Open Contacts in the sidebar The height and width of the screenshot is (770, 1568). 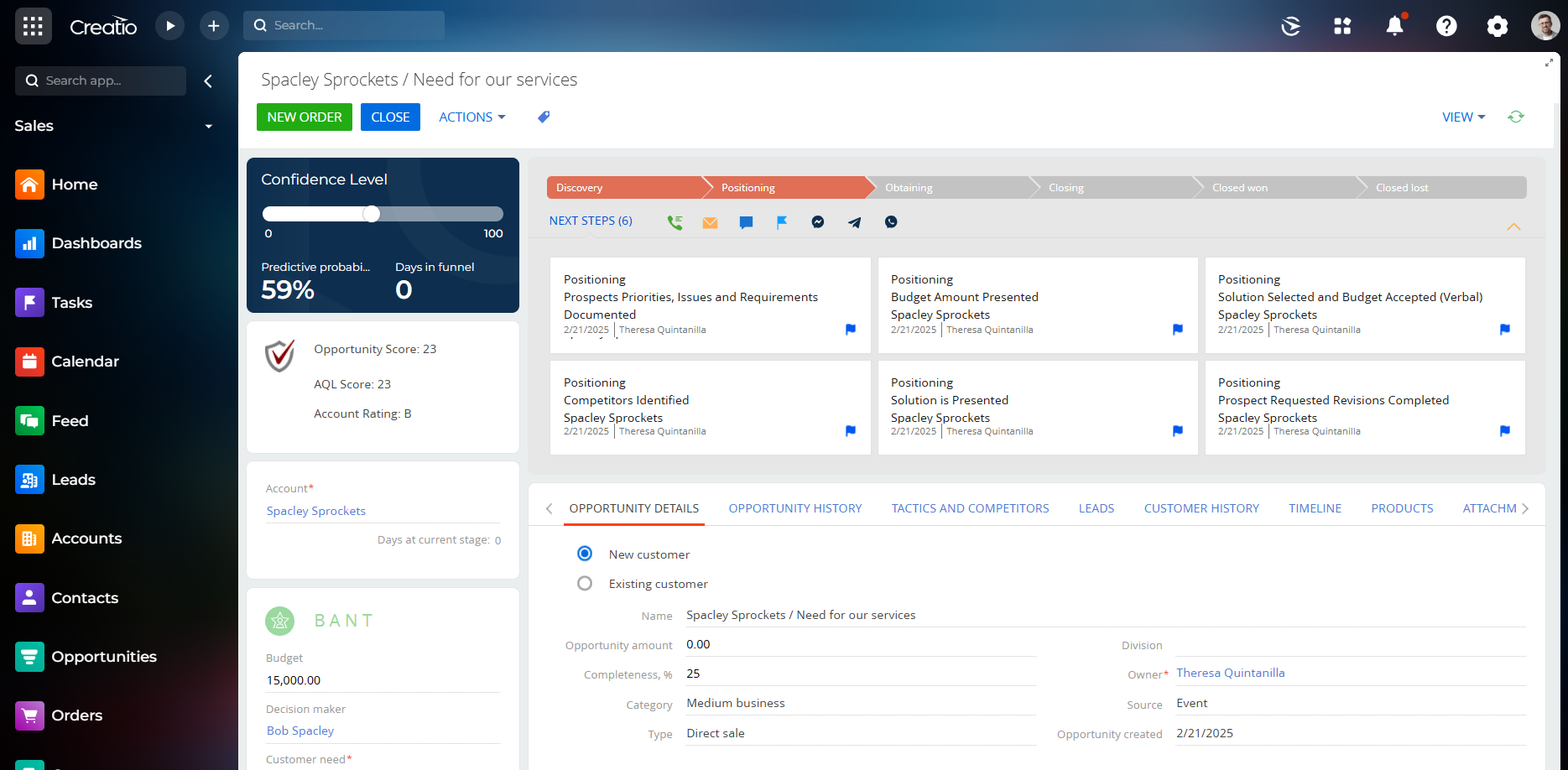66,598
